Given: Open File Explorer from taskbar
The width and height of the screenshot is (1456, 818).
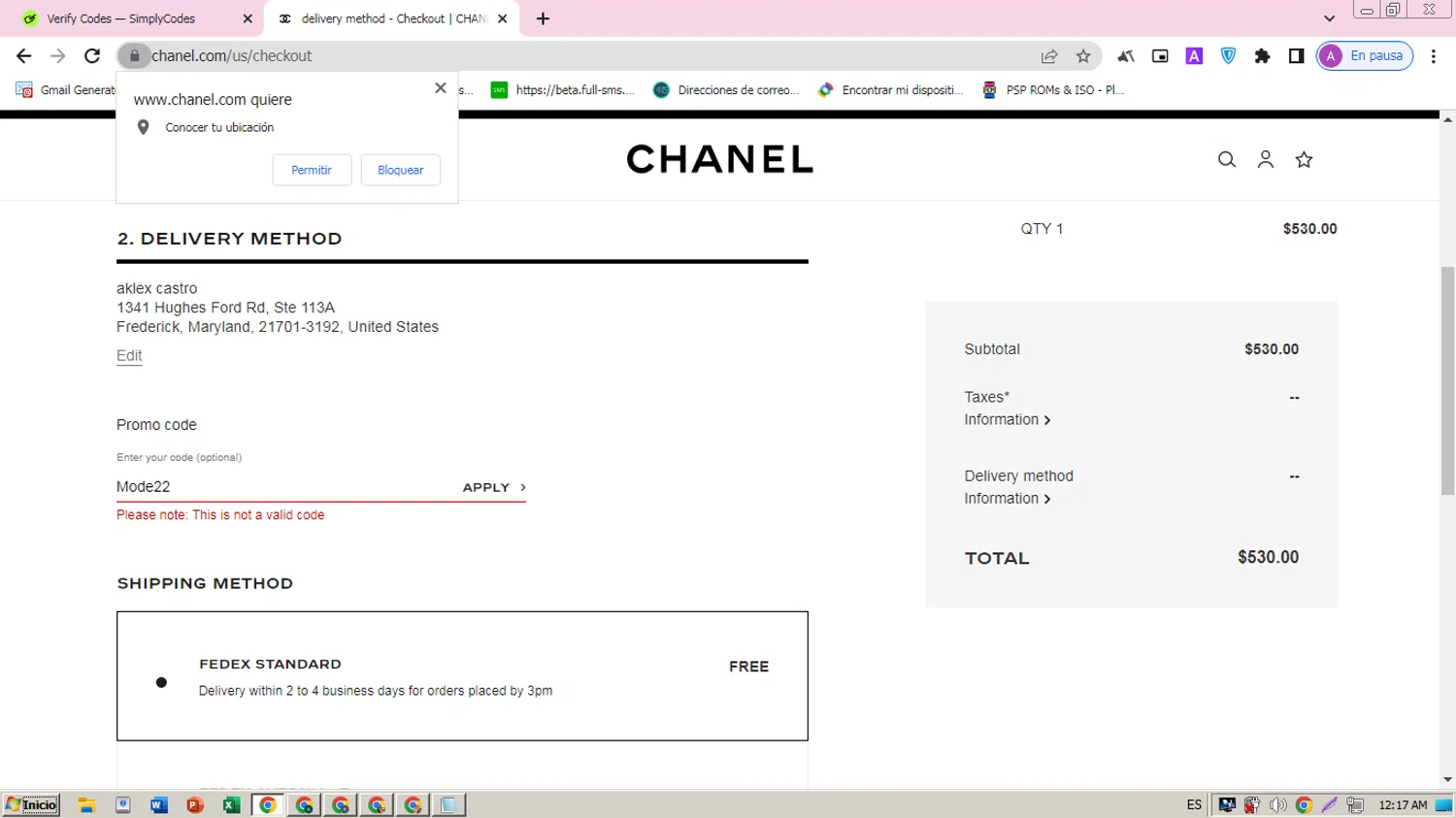Looking at the screenshot, I should tap(86, 804).
